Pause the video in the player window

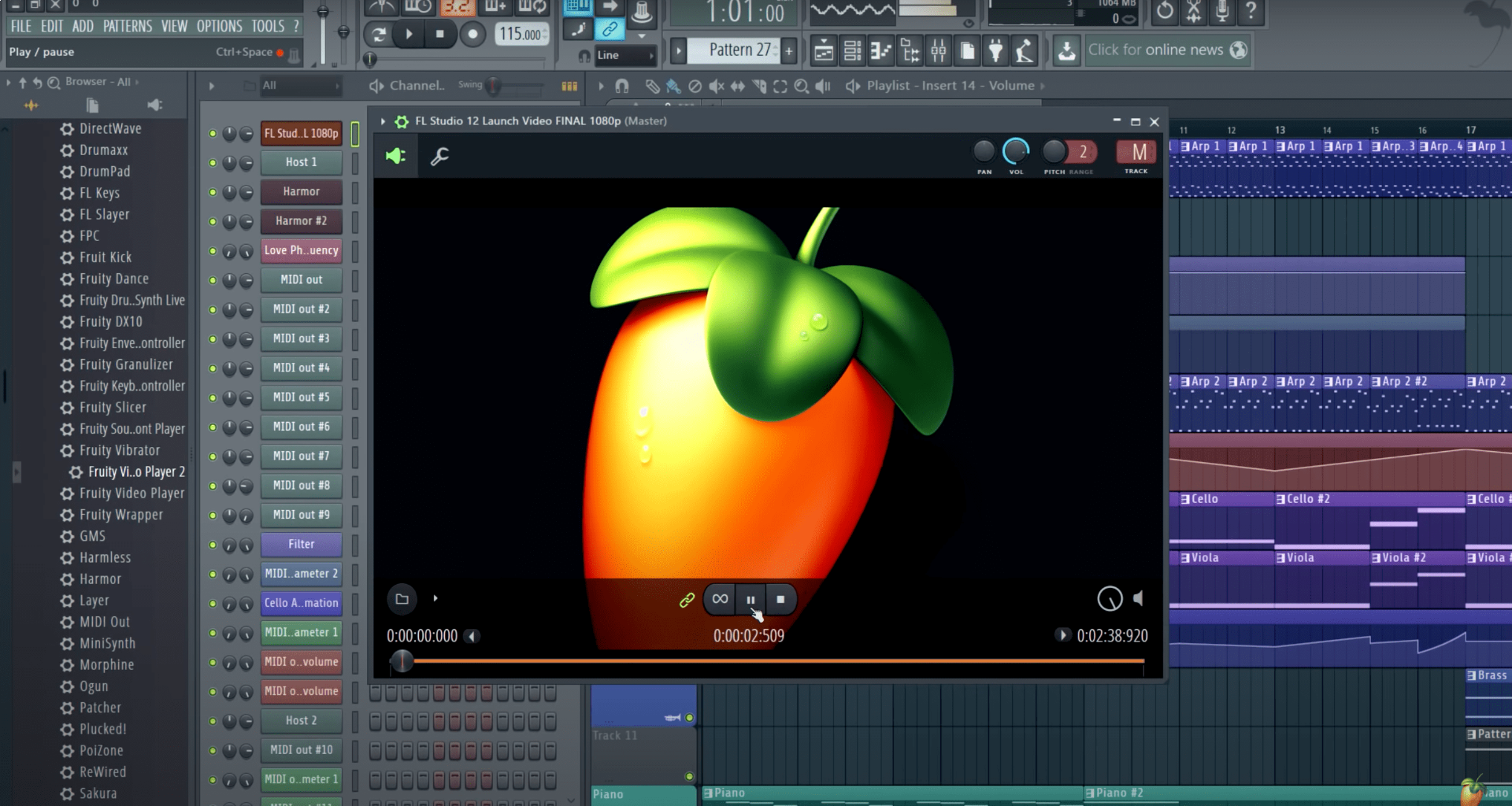[750, 599]
